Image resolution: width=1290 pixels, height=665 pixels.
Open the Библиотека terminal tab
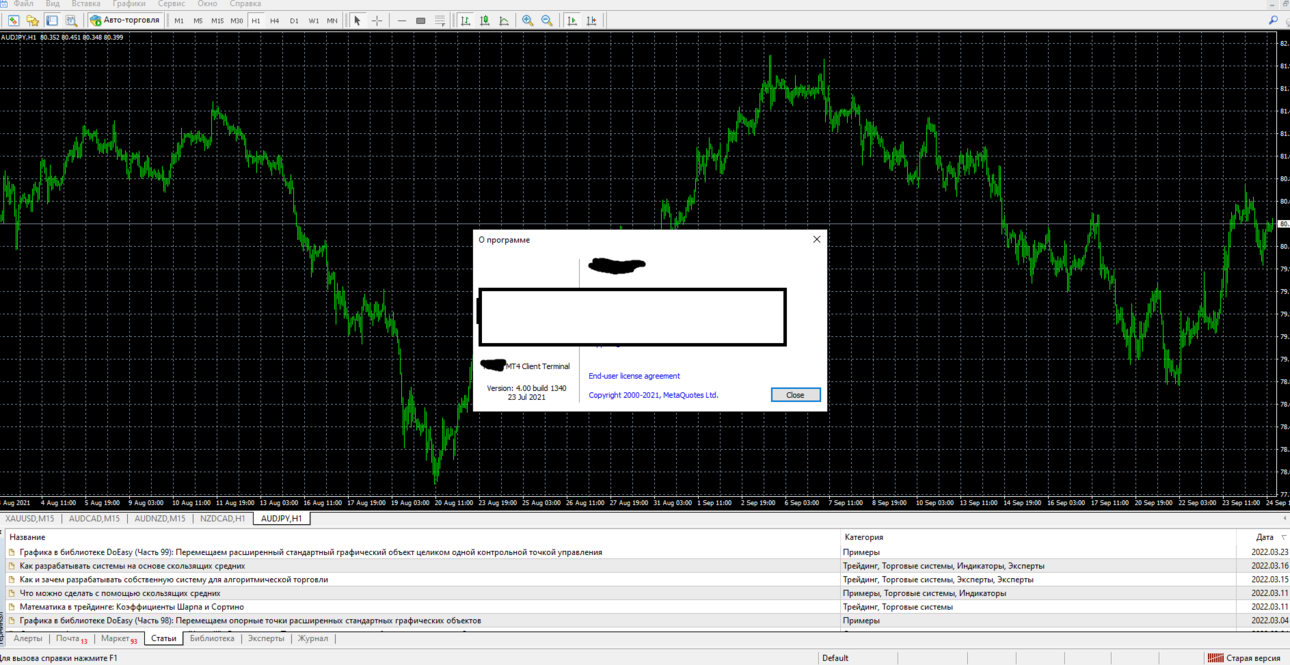(x=212, y=639)
